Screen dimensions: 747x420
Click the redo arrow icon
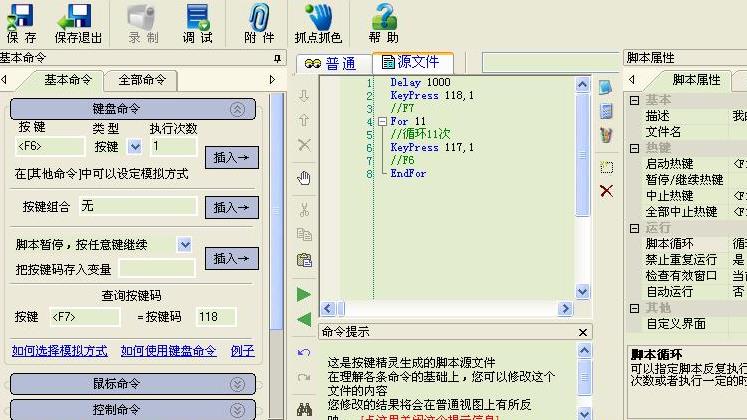pyautogui.click(x=303, y=379)
